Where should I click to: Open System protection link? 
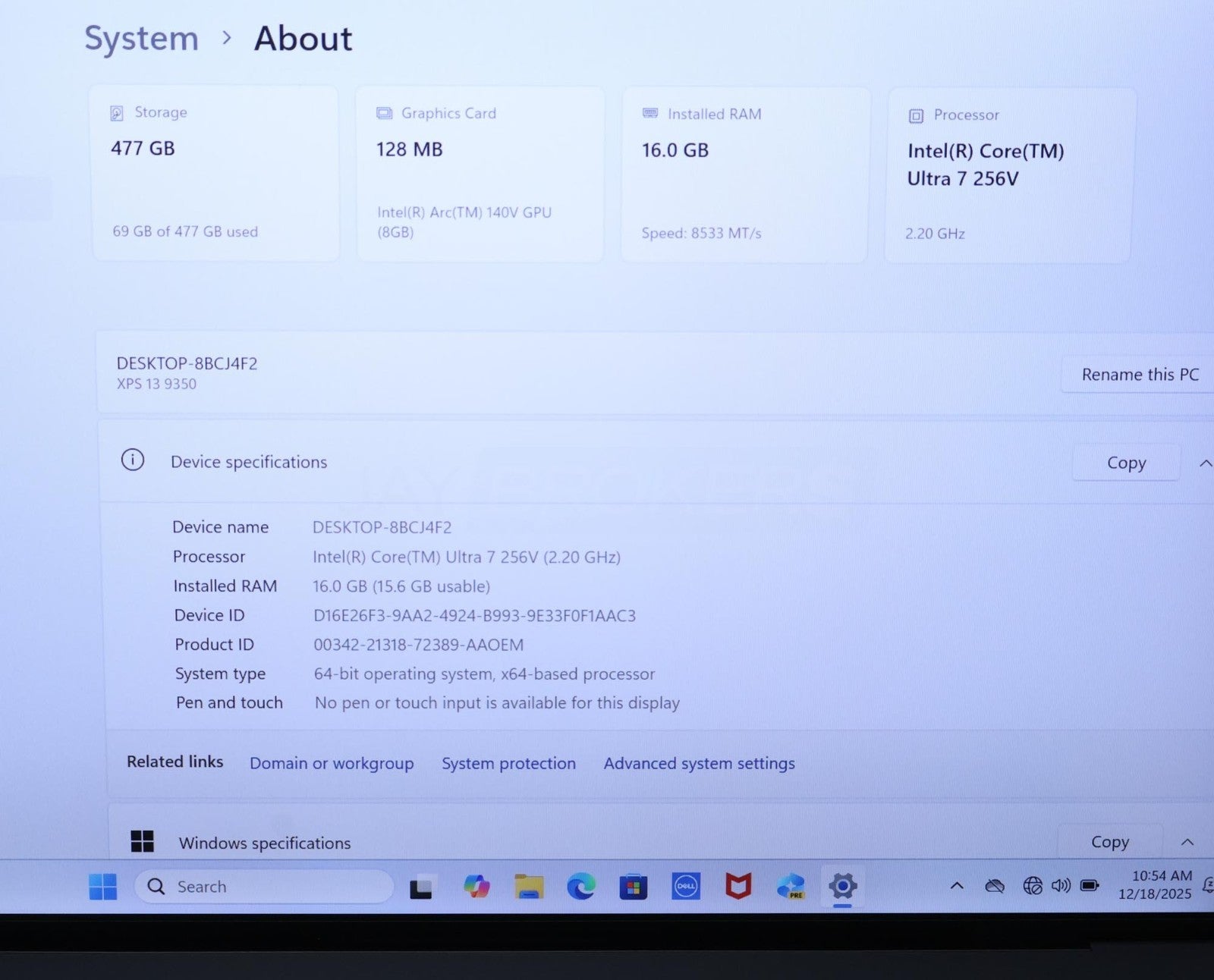(x=508, y=763)
